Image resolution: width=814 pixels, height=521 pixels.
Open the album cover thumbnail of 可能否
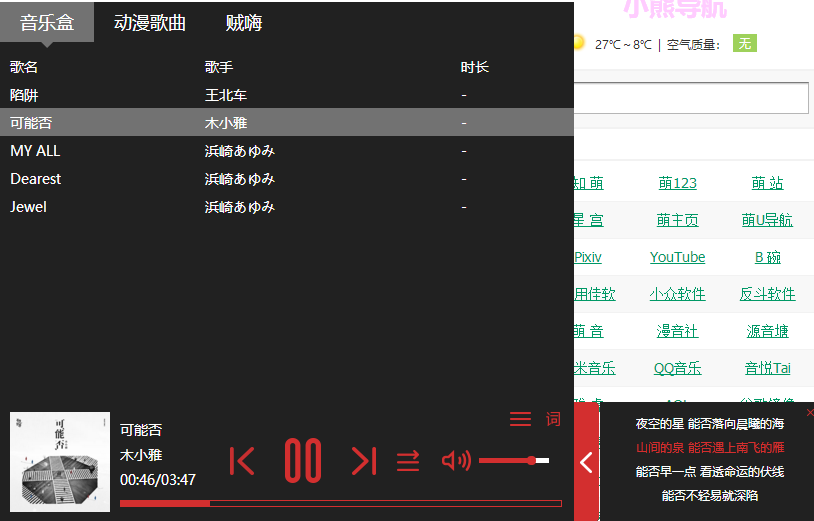click(x=60, y=462)
